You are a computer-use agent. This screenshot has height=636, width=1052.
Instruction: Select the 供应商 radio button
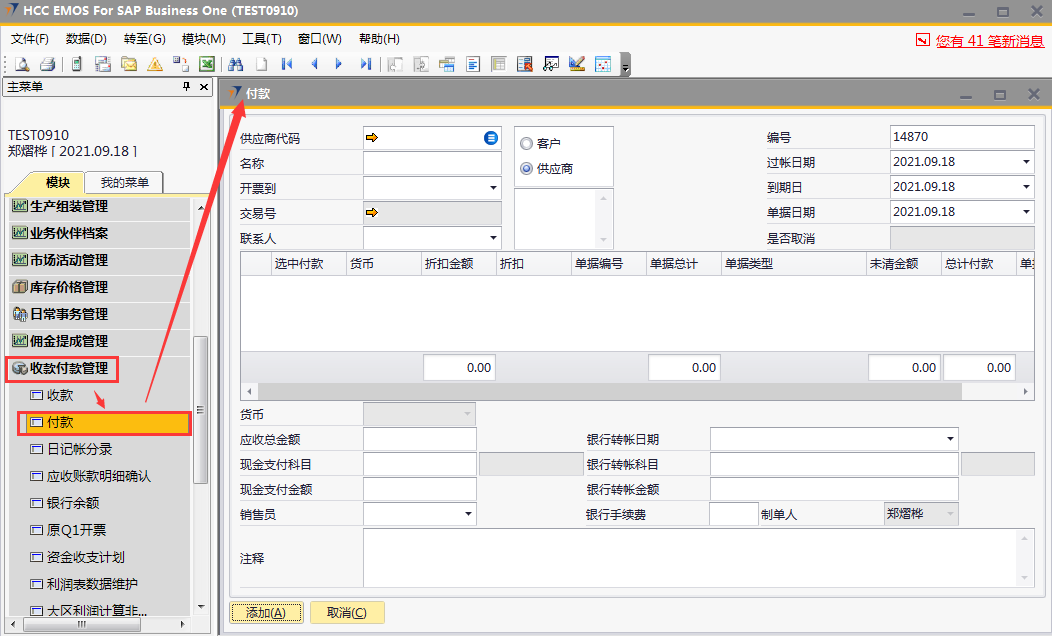point(526,169)
